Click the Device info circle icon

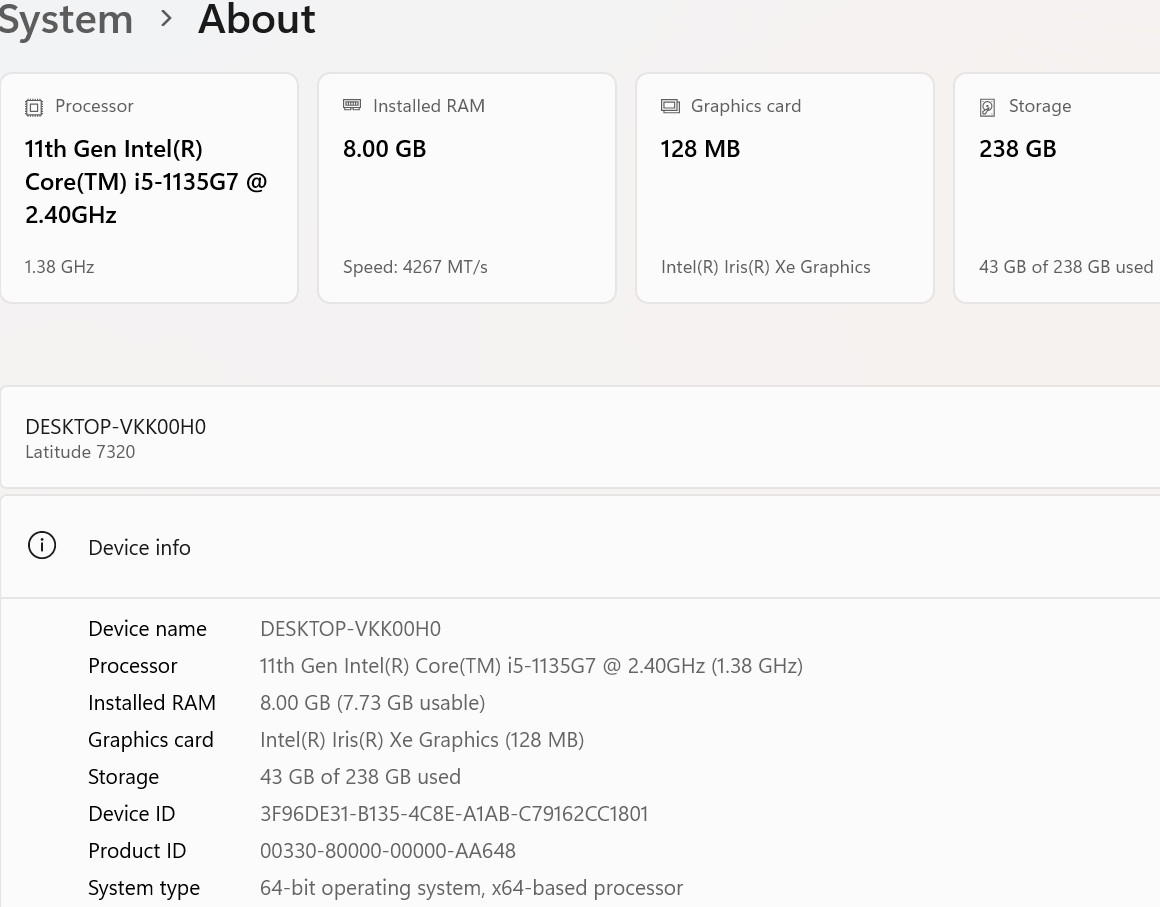(x=42, y=545)
